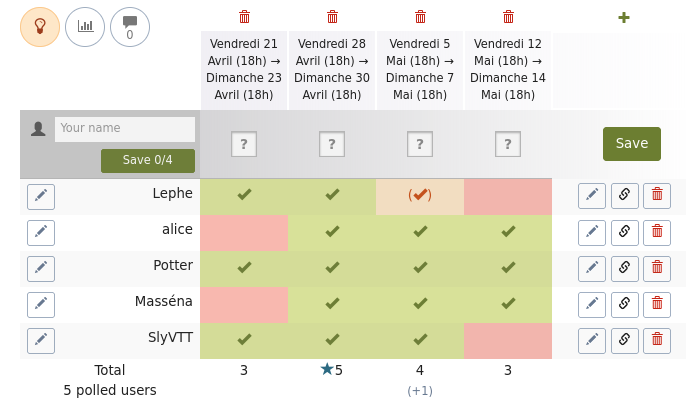Viewport: 686px width, 403px height.
Task: Delete the Vendredi 21 Avril date column
Action: [x=244, y=17]
